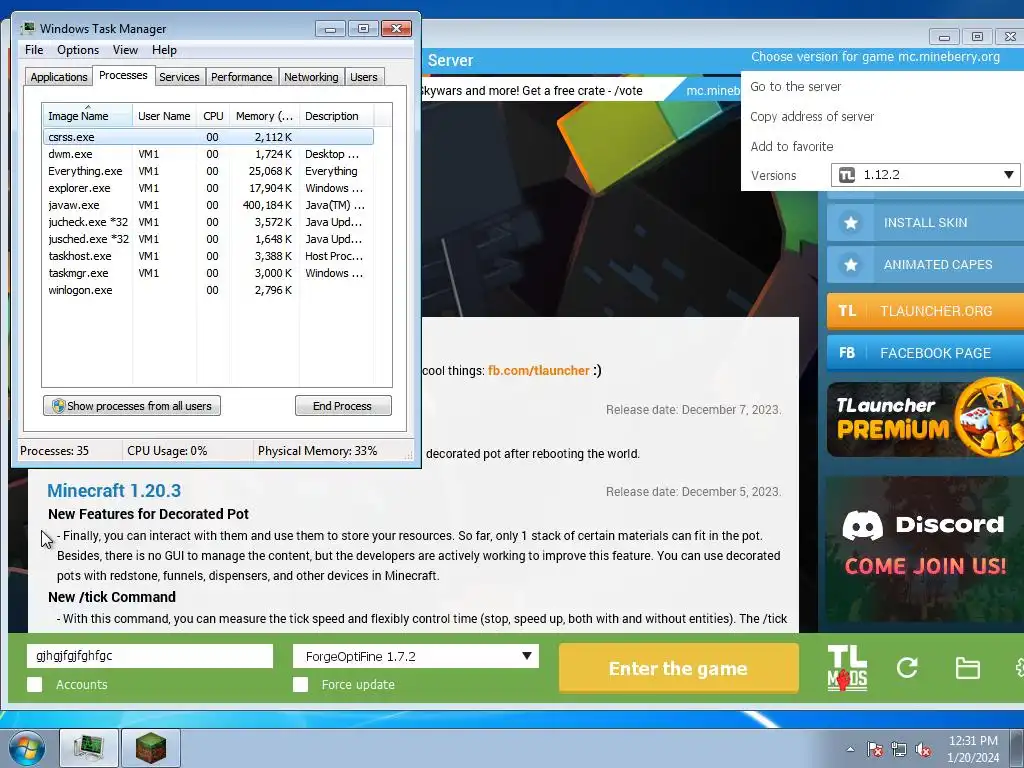Viewport: 1024px width, 768px height.
Task: Open the Help menu in Task Manager
Action: coord(164,50)
